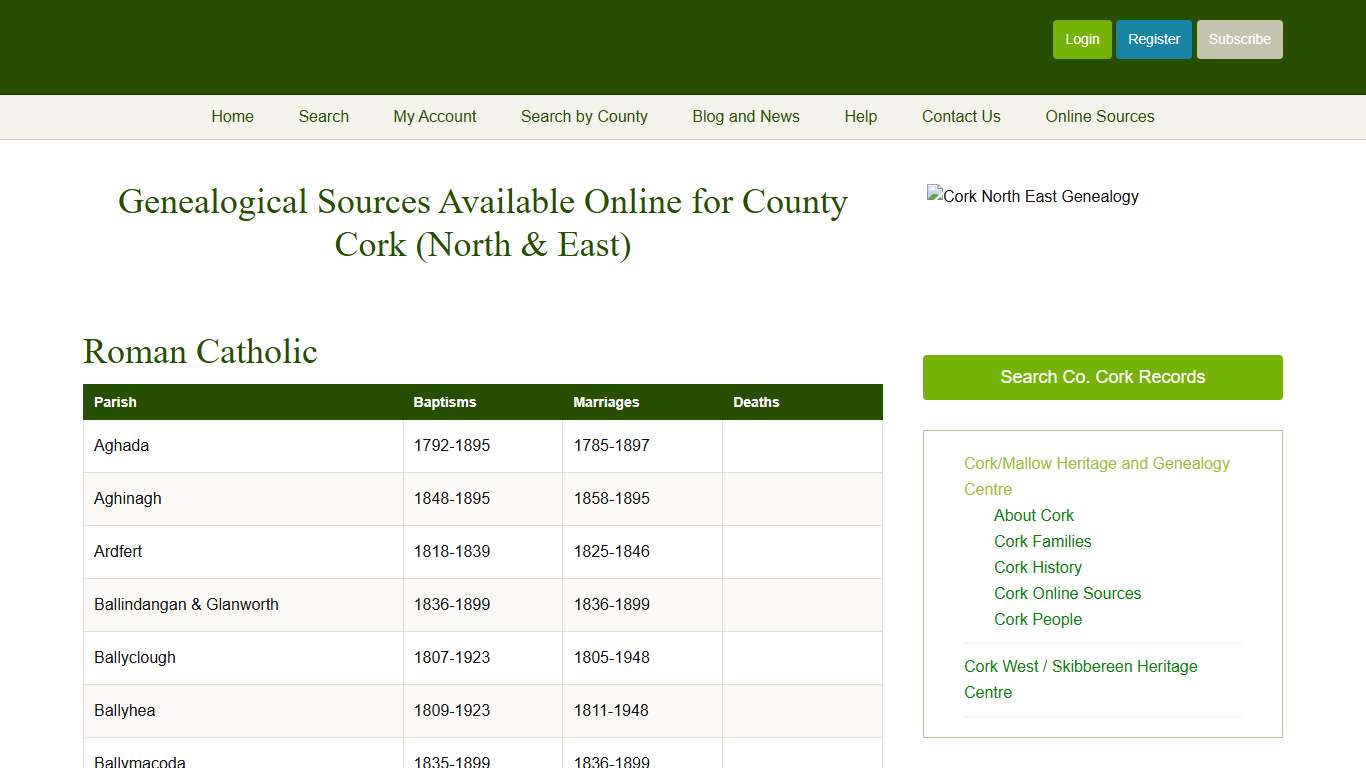This screenshot has width=1366, height=768.
Task: Click the Register button
Action: [1154, 39]
